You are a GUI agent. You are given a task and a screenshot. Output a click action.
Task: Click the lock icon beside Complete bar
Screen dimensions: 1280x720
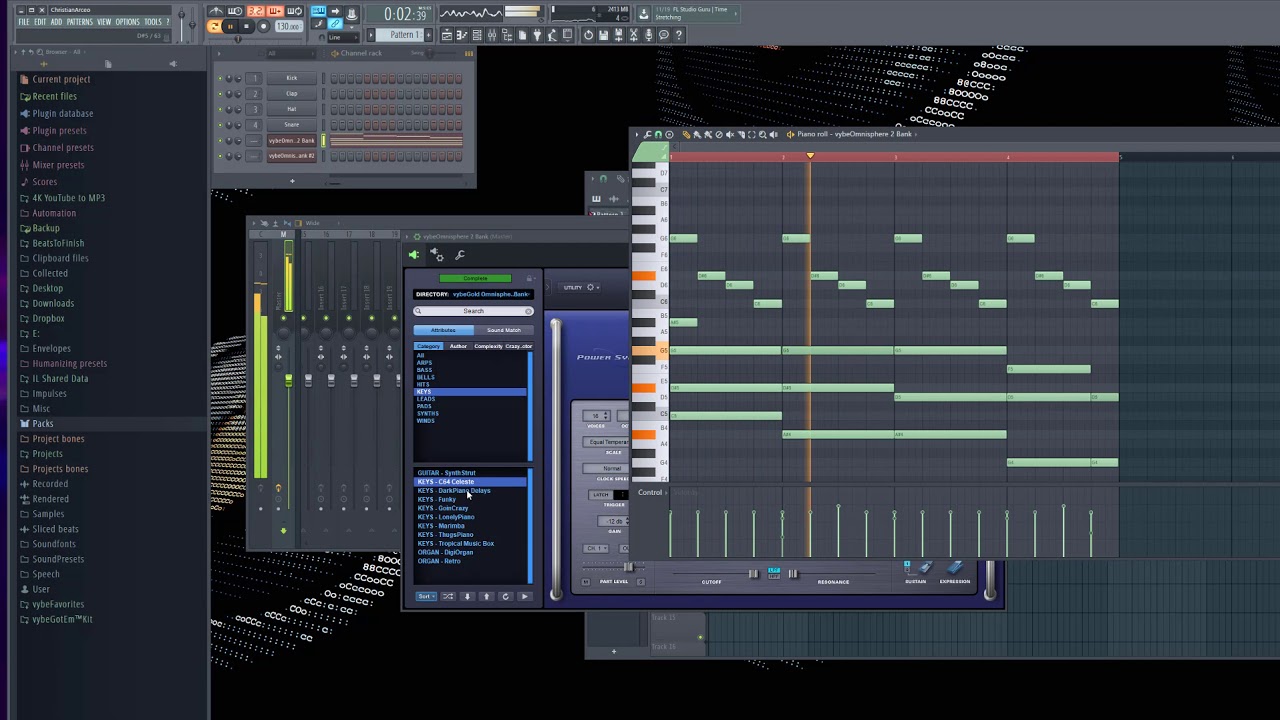click(x=529, y=278)
